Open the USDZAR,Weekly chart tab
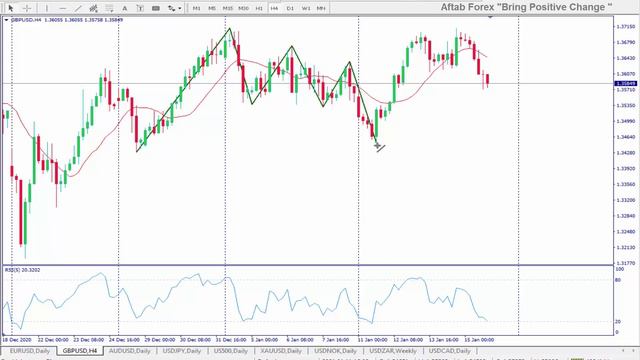The image size is (640, 360). (393, 351)
